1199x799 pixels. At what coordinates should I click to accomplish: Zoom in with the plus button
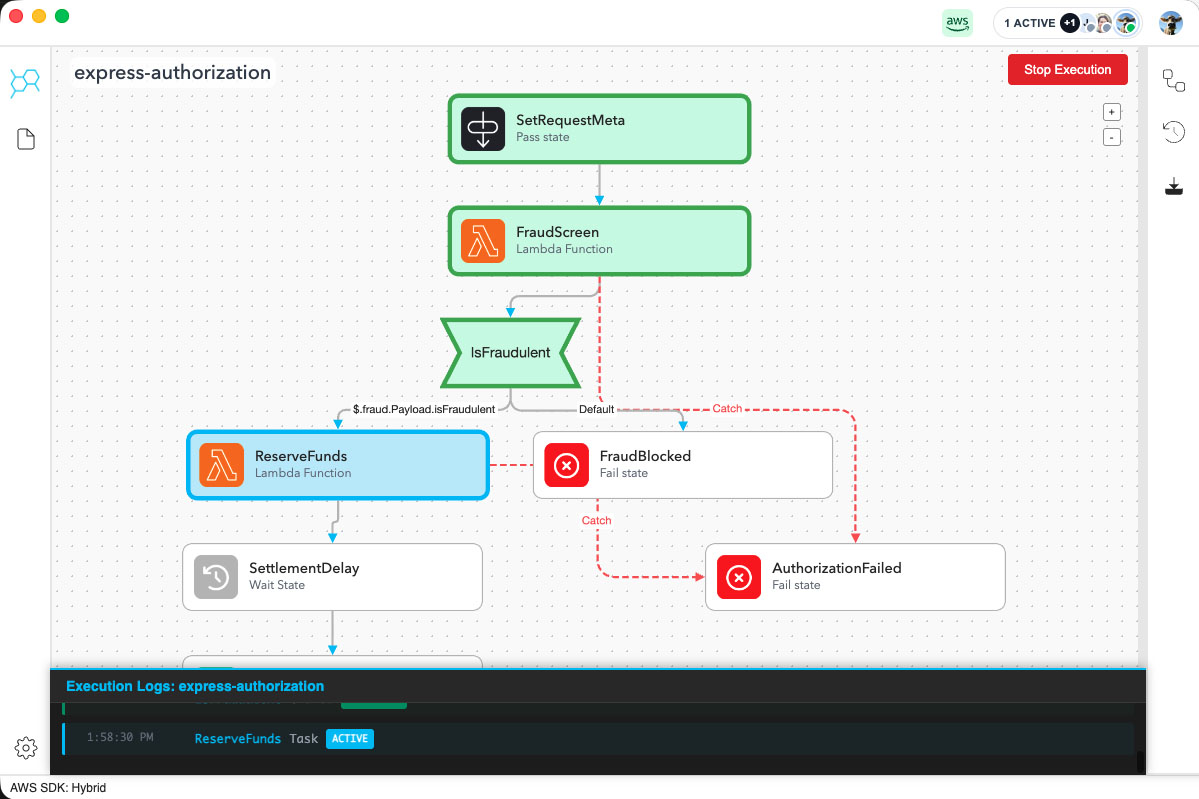pyautogui.click(x=1112, y=112)
